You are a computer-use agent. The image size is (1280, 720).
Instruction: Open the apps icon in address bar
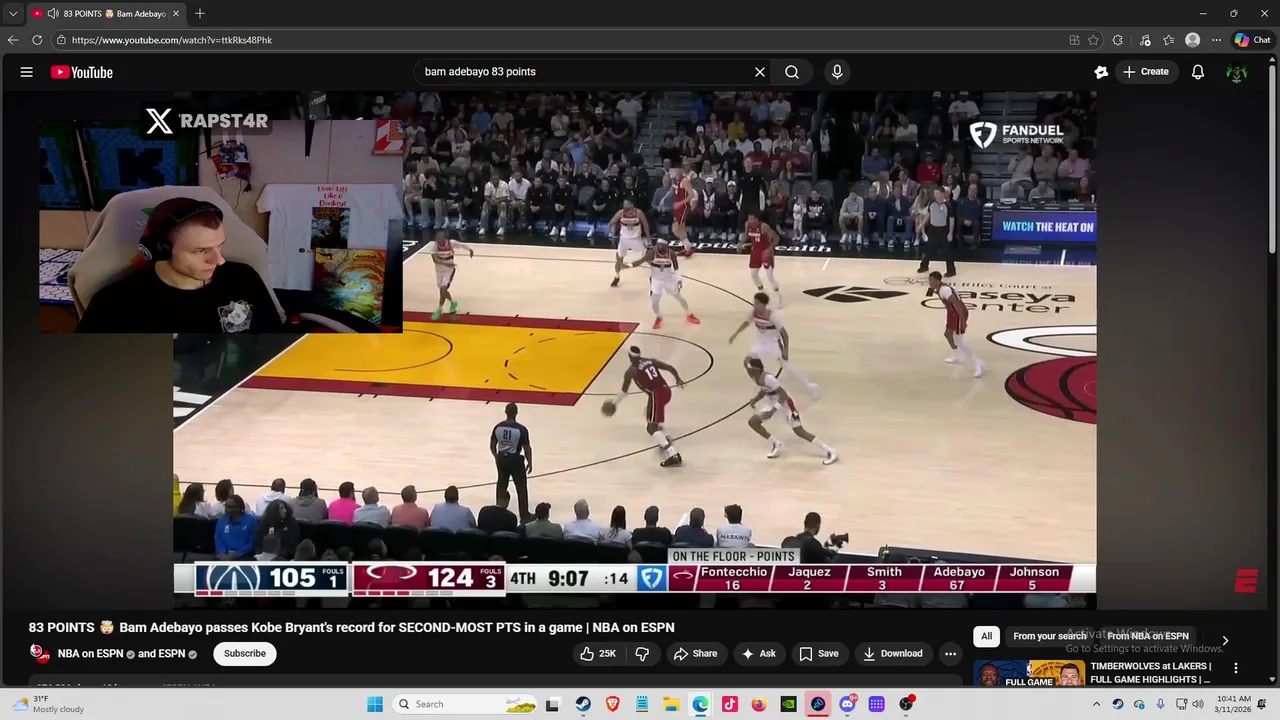[x=1074, y=40]
